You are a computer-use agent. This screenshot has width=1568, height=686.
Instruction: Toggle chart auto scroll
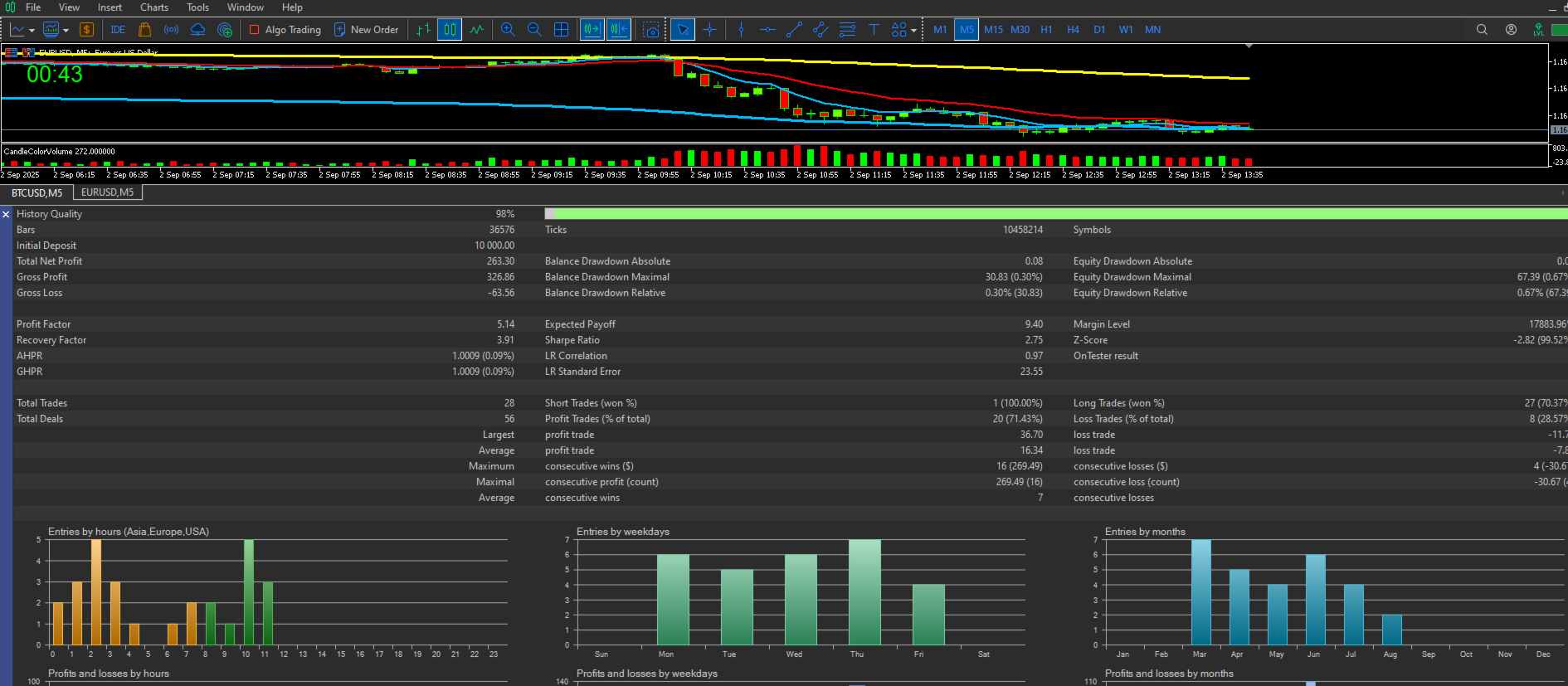click(x=592, y=30)
